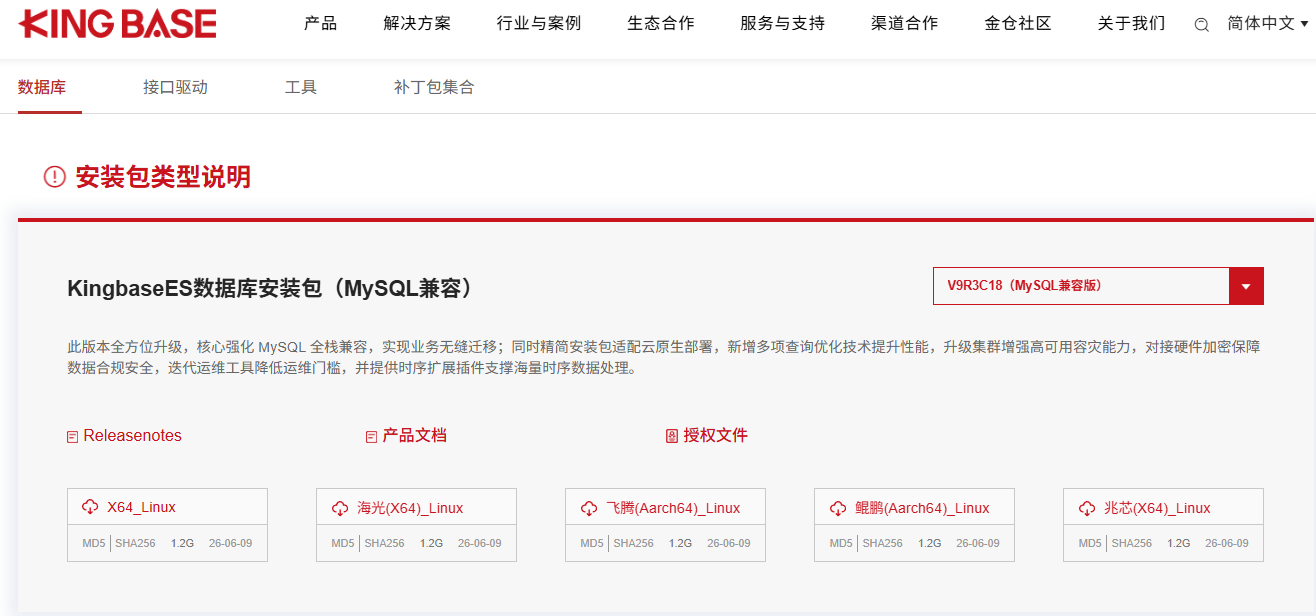Click SHA256 under 飞腾(Aarch64)_Linux
Viewport: 1316px width, 616px height.
point(634,543)
